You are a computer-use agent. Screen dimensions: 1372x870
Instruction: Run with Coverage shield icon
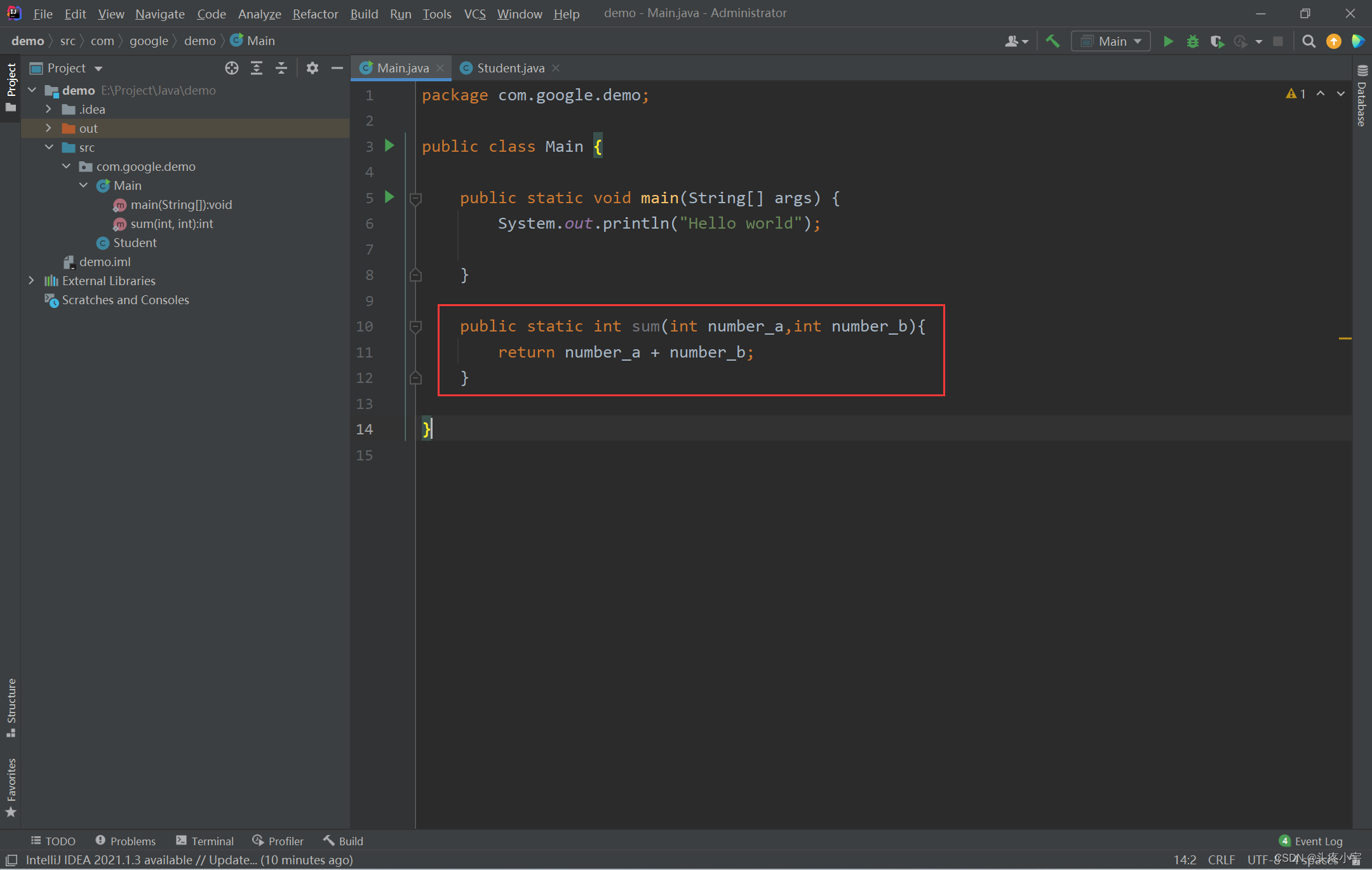pyautogui.click(x=1216, y=41)
